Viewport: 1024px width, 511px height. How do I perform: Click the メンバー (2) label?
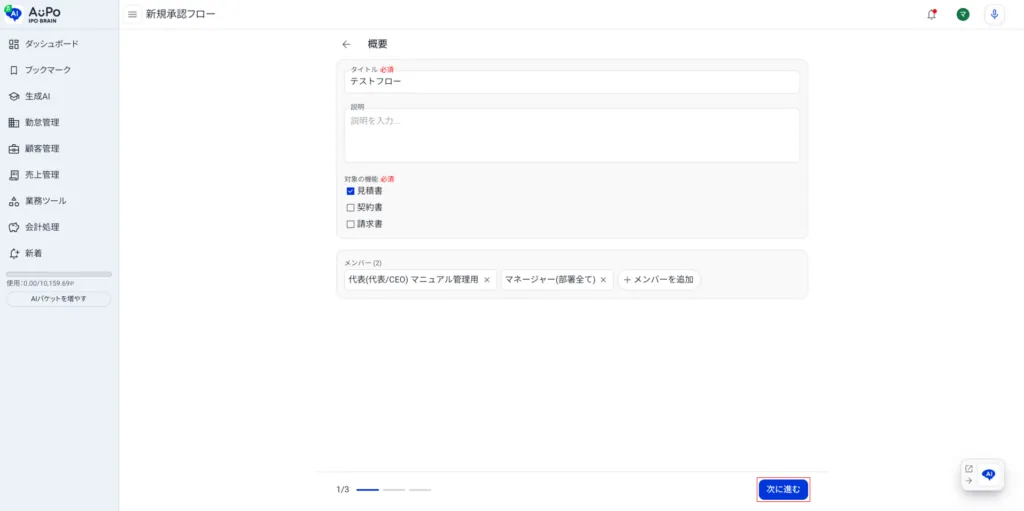363,263
